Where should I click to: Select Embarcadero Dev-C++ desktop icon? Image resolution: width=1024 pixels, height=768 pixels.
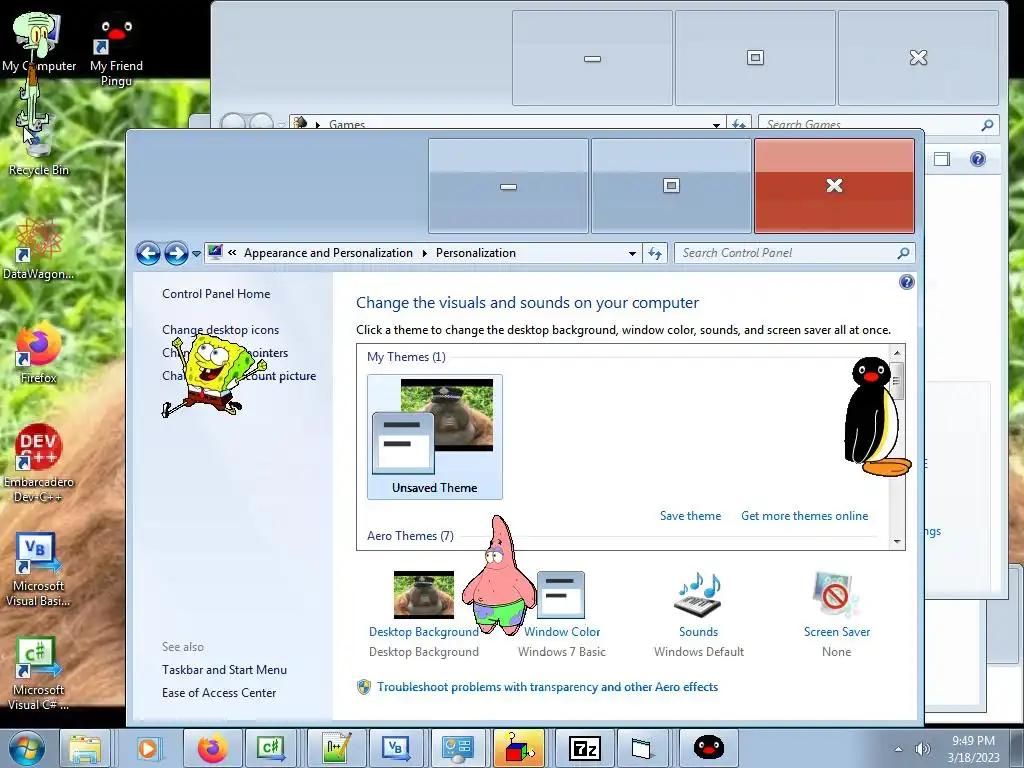(x=39, y=464)
